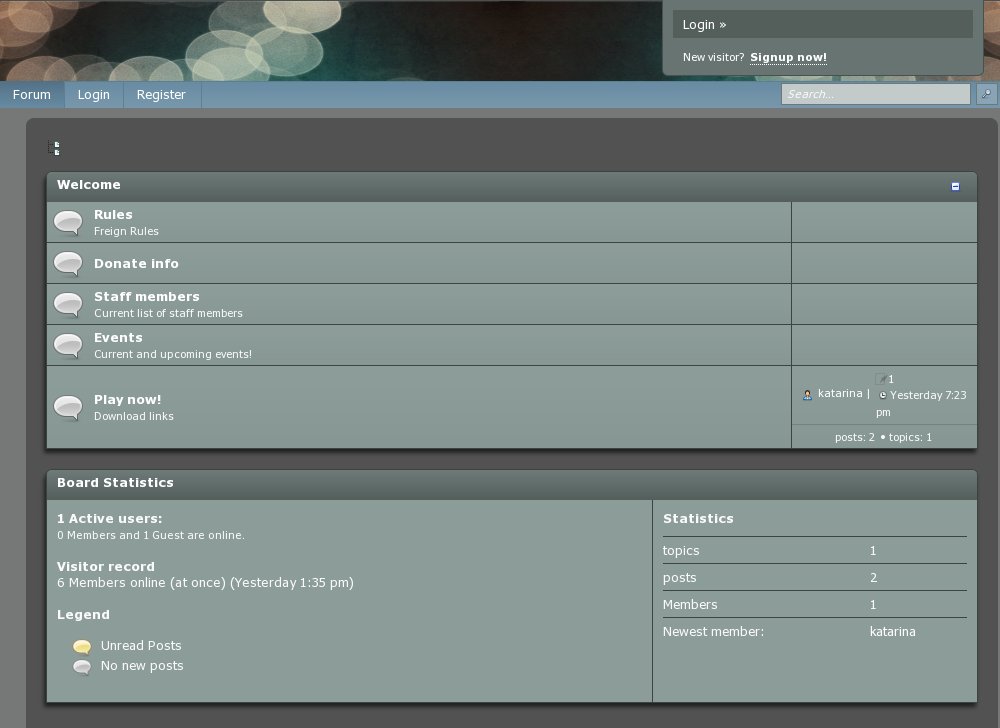Screen dimensions: 1000x728
Task: Open the Staff members forum
Action: pyautogui.click(x=147, y=297)
